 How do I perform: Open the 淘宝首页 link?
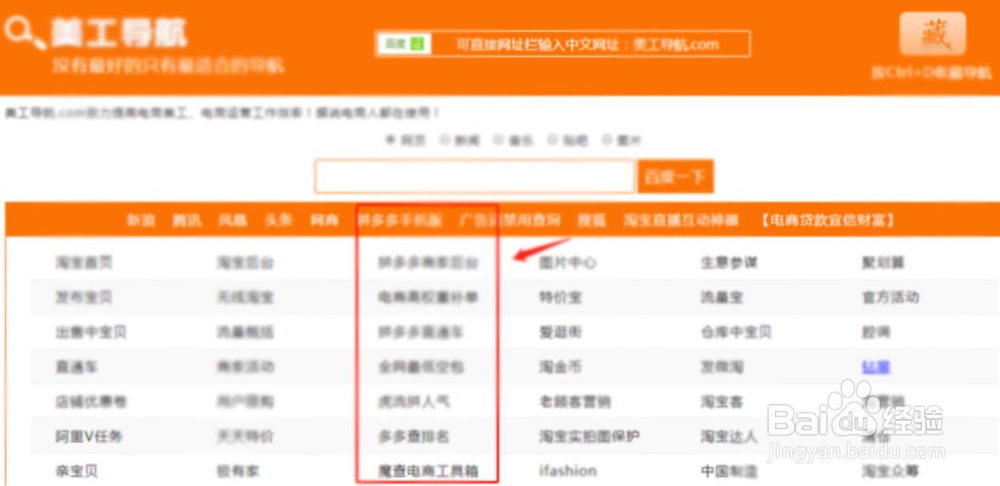click(x=84, y=262)
